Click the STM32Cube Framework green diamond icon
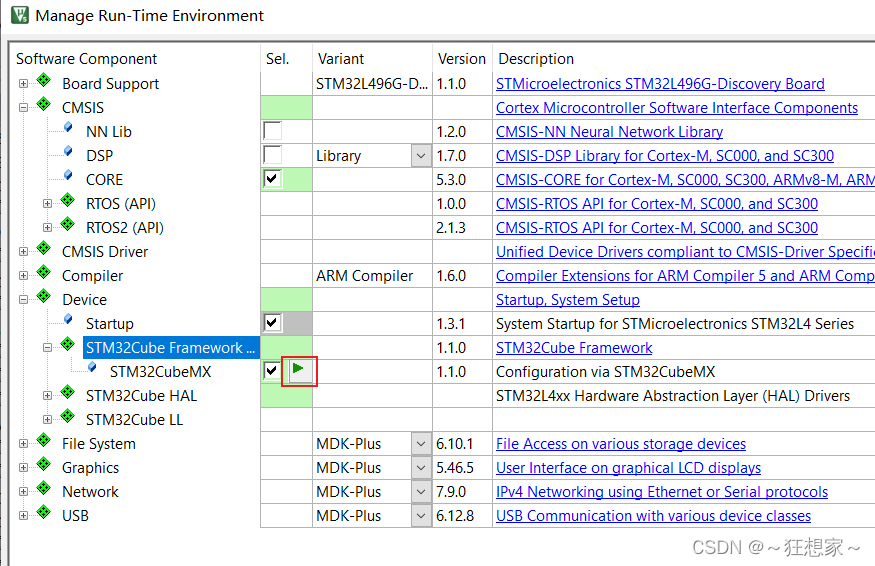 tap(68, 344)
